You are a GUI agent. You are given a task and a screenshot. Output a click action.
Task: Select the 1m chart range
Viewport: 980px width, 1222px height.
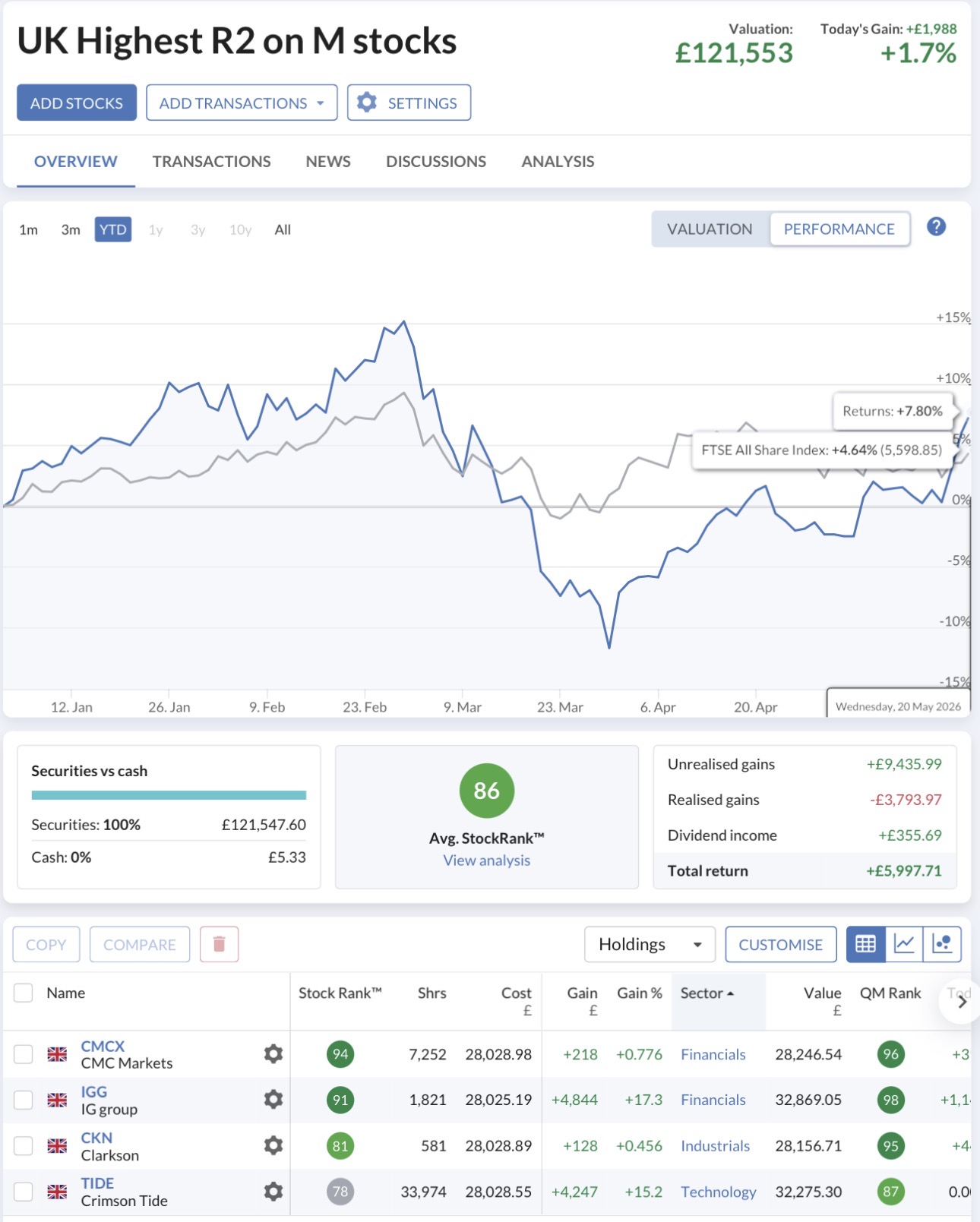tap(29, 229)
